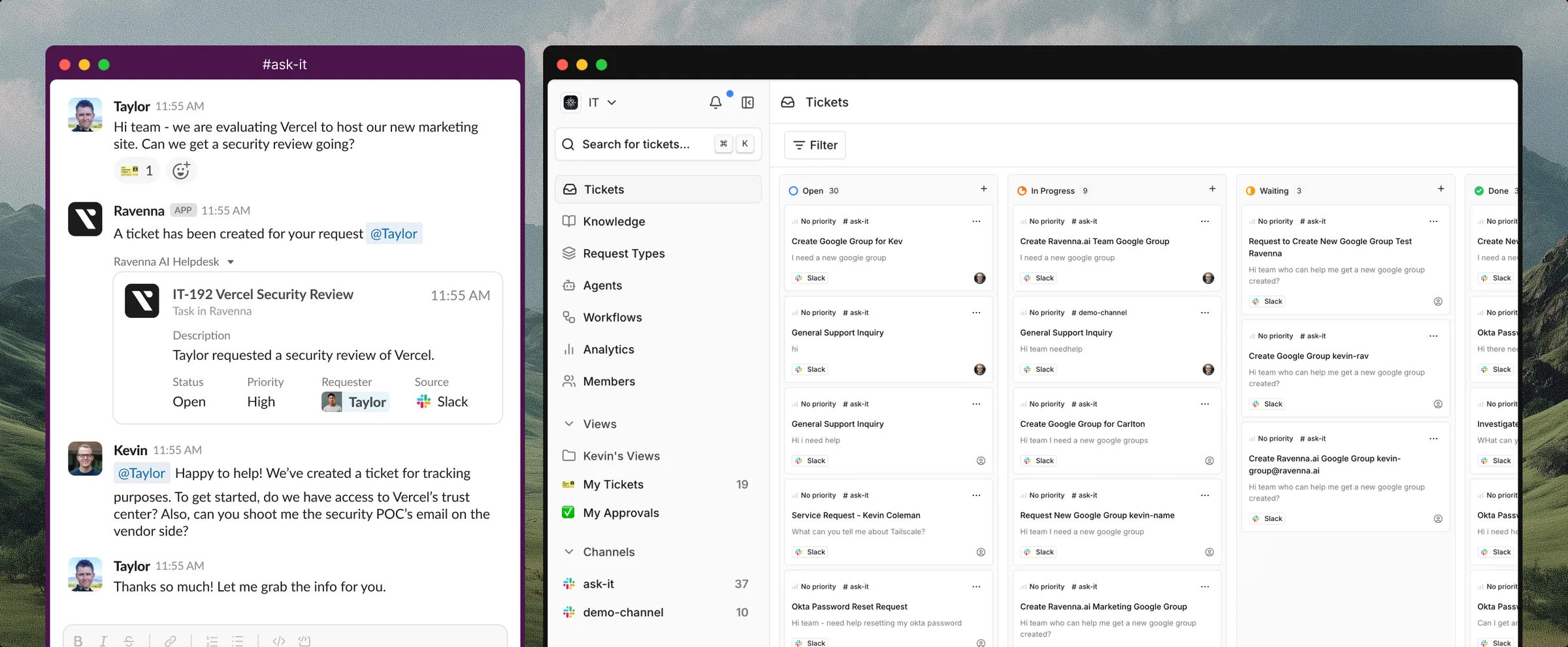Open more options on Create Google Group kevin-rav
The image size is (1568, 647).
pos(1433,336)
